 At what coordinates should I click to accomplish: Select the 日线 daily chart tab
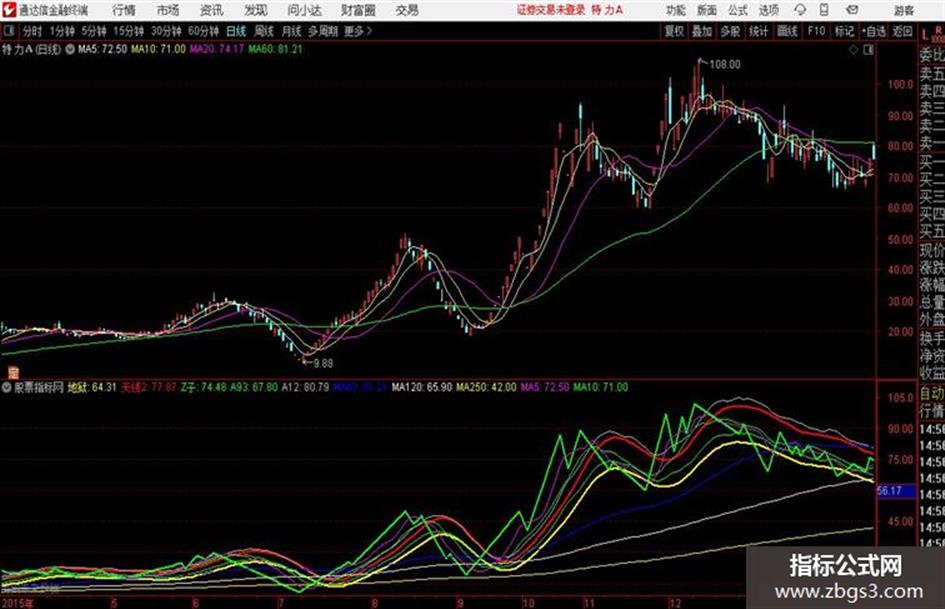click(236, 31)
